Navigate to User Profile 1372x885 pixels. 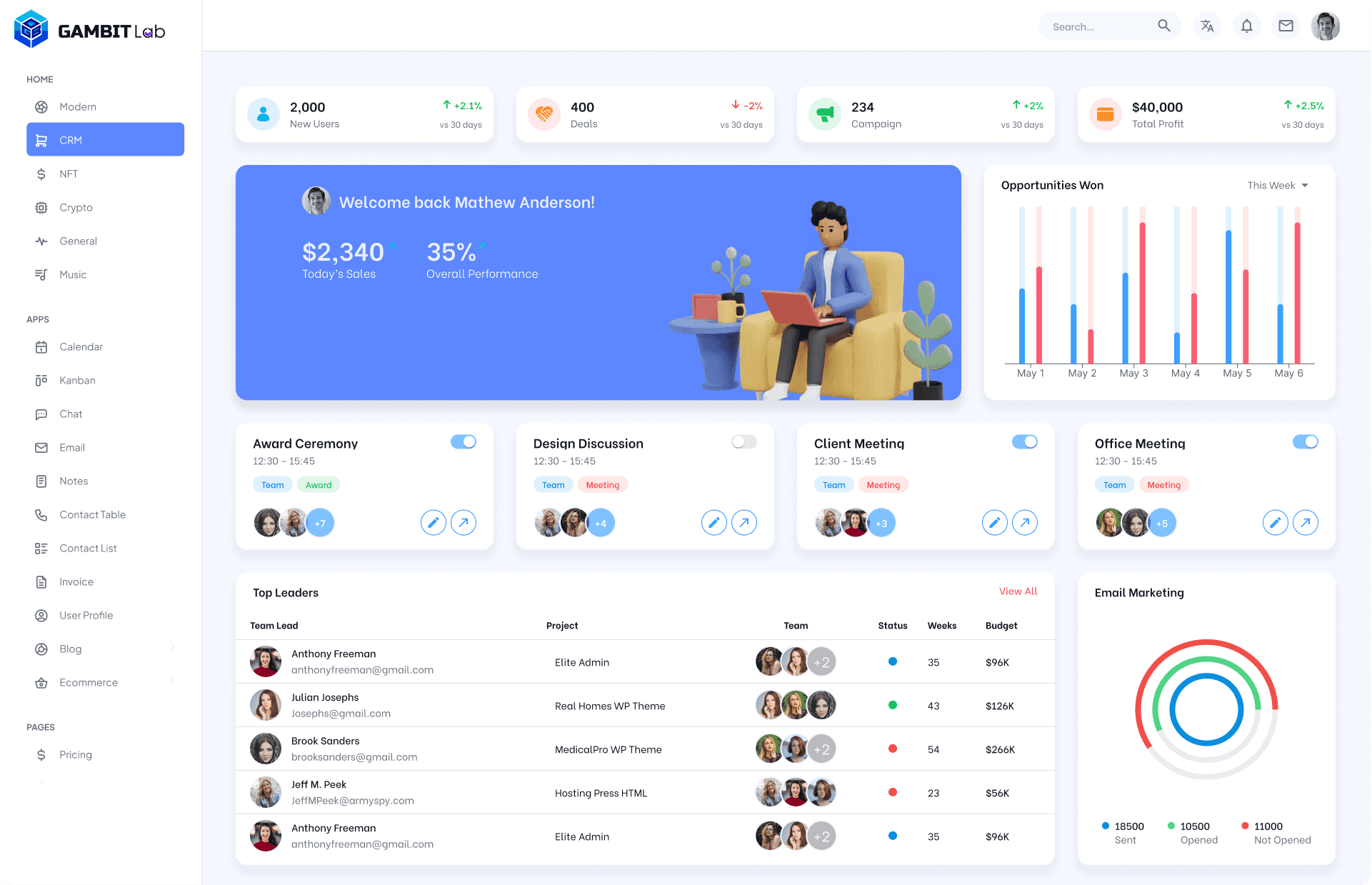click(x=86, y=614)
